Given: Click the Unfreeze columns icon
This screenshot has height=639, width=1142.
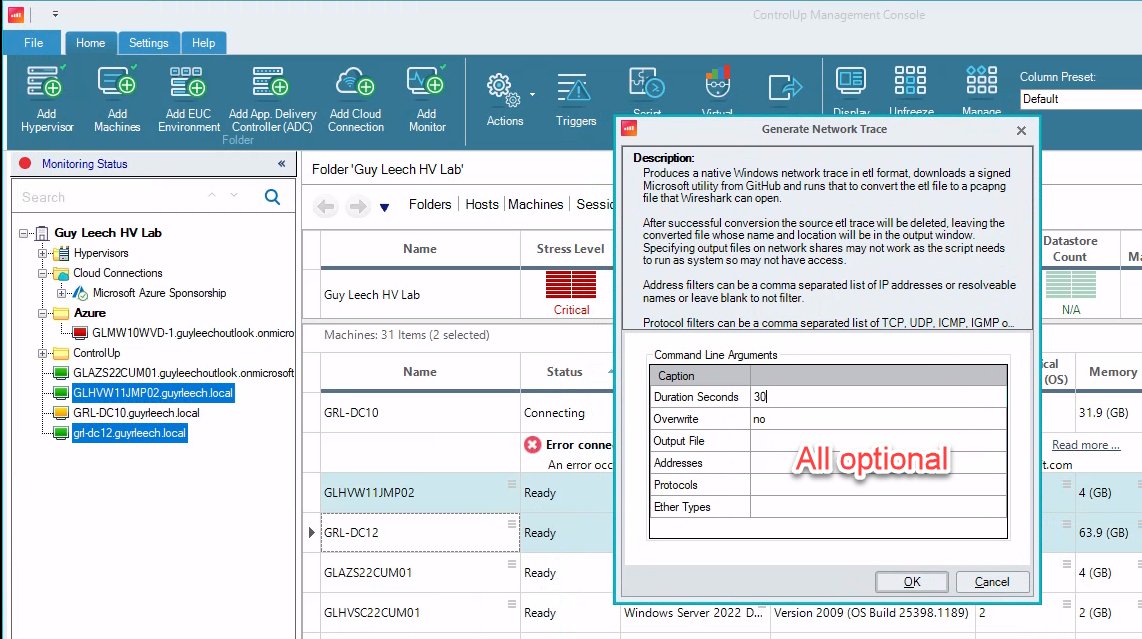Looking at the screenshot, I should [910, 80].
